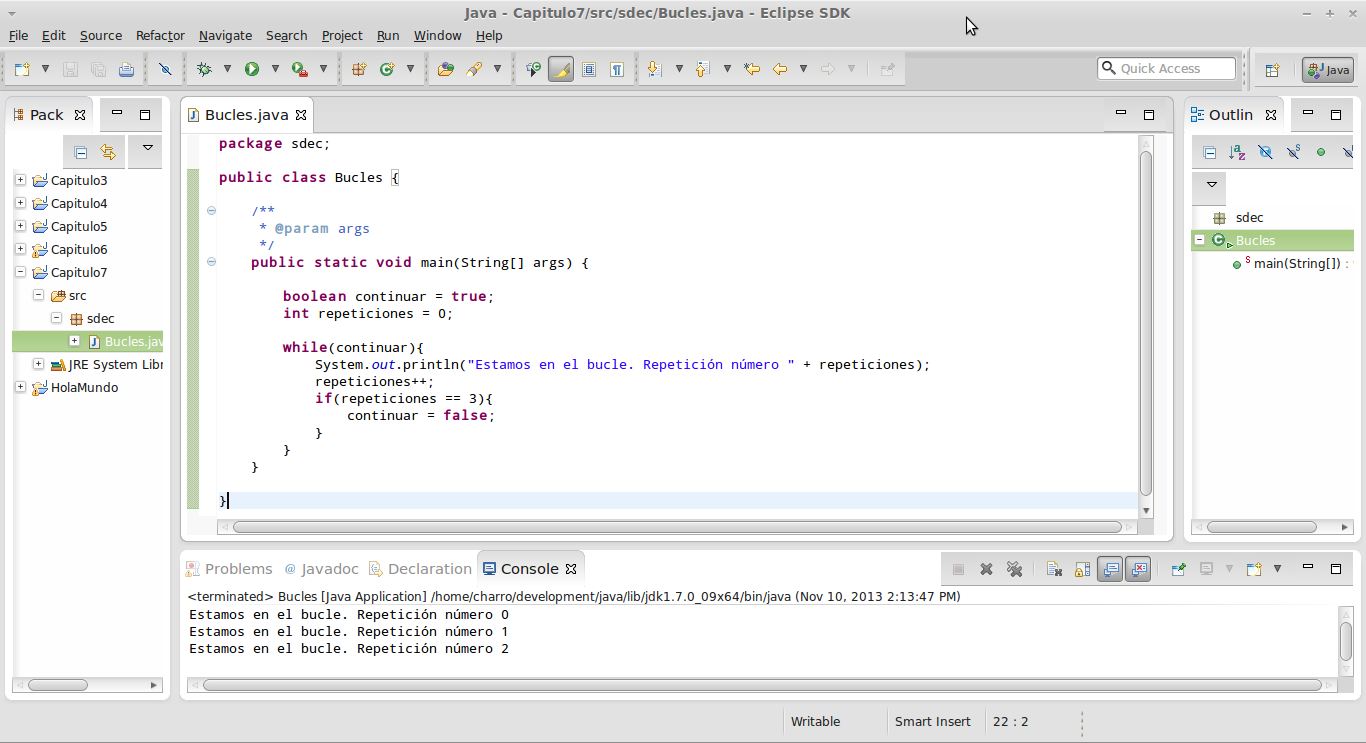Collapse the Capitulo7 project
Image resolution: width=1366 pixels, height=743 pixels.
coord(20,271)
